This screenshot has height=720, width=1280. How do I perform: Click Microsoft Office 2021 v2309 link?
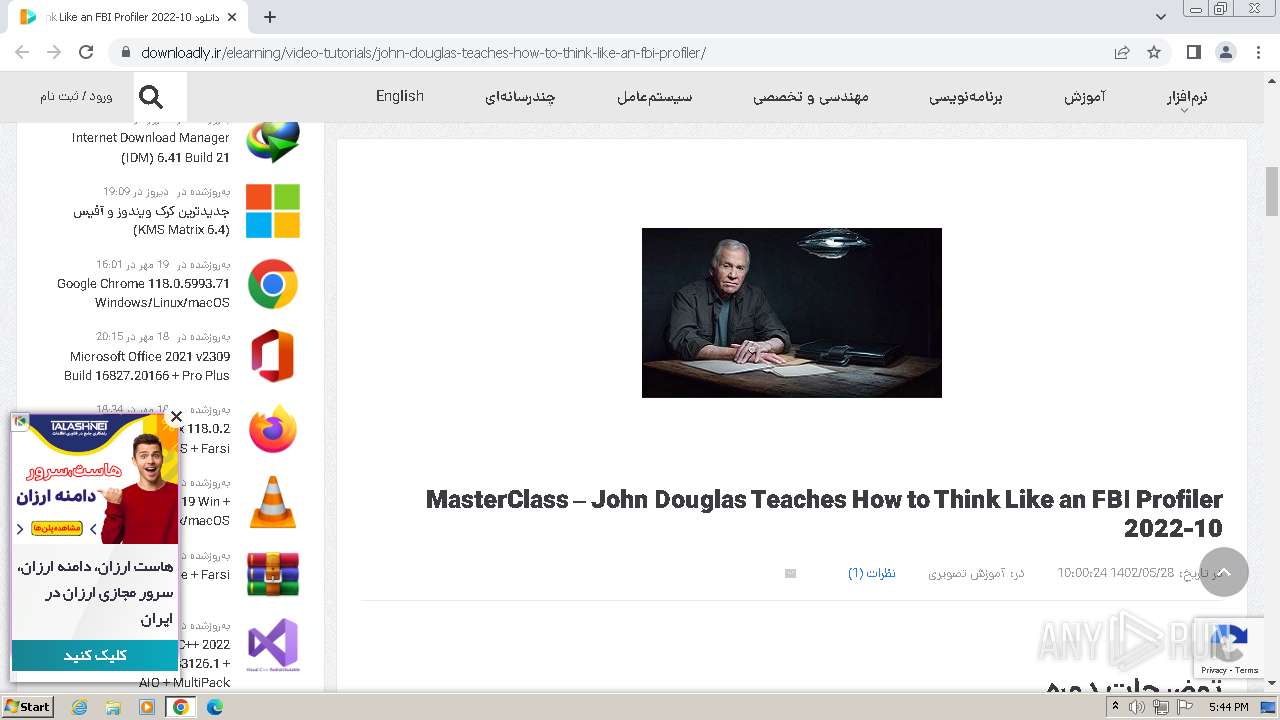148,366
